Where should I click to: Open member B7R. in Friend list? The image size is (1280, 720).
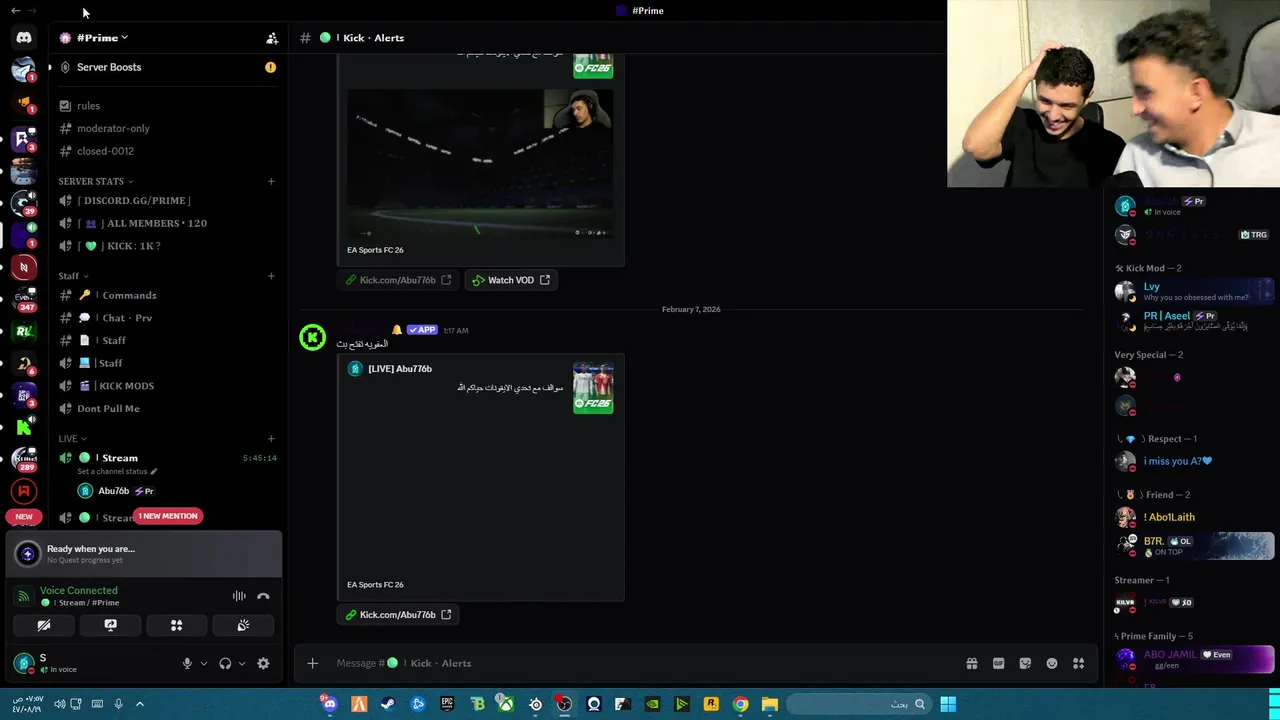coord(1193,546)
